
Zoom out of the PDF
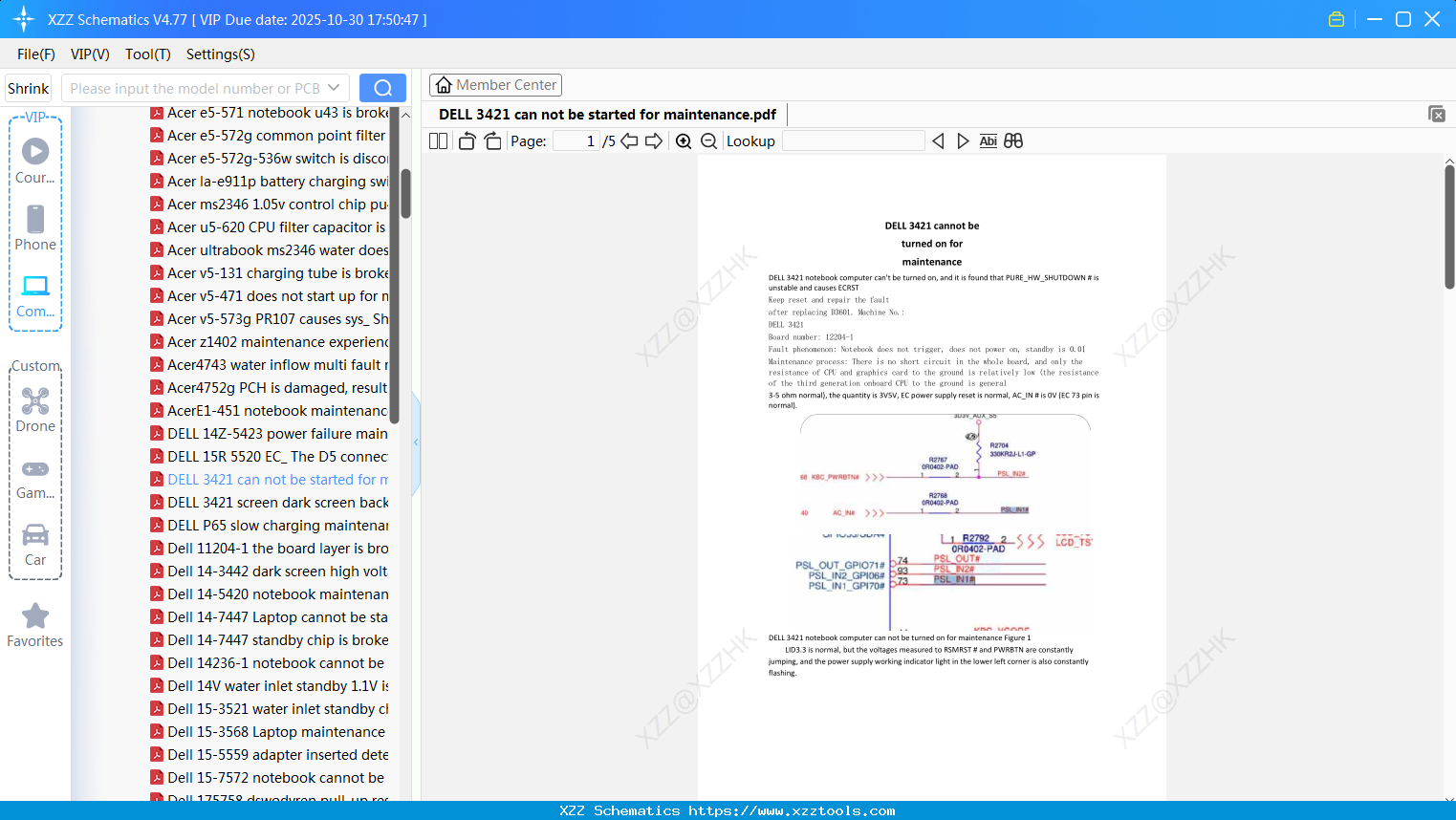tap(709, 141)
